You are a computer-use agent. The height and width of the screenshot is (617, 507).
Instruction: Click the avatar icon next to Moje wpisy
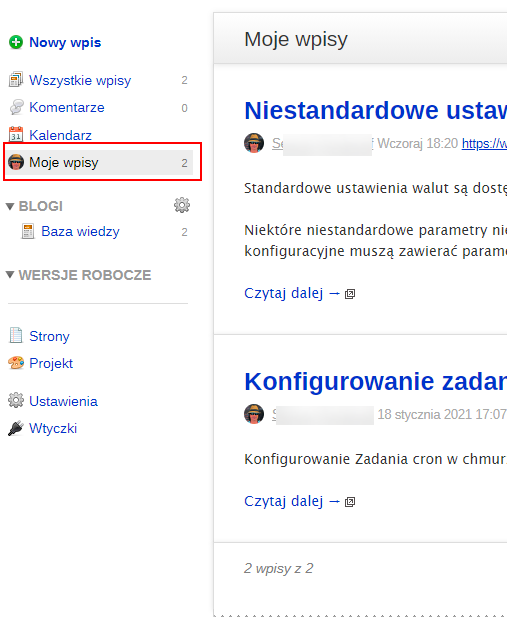(16, 162)
